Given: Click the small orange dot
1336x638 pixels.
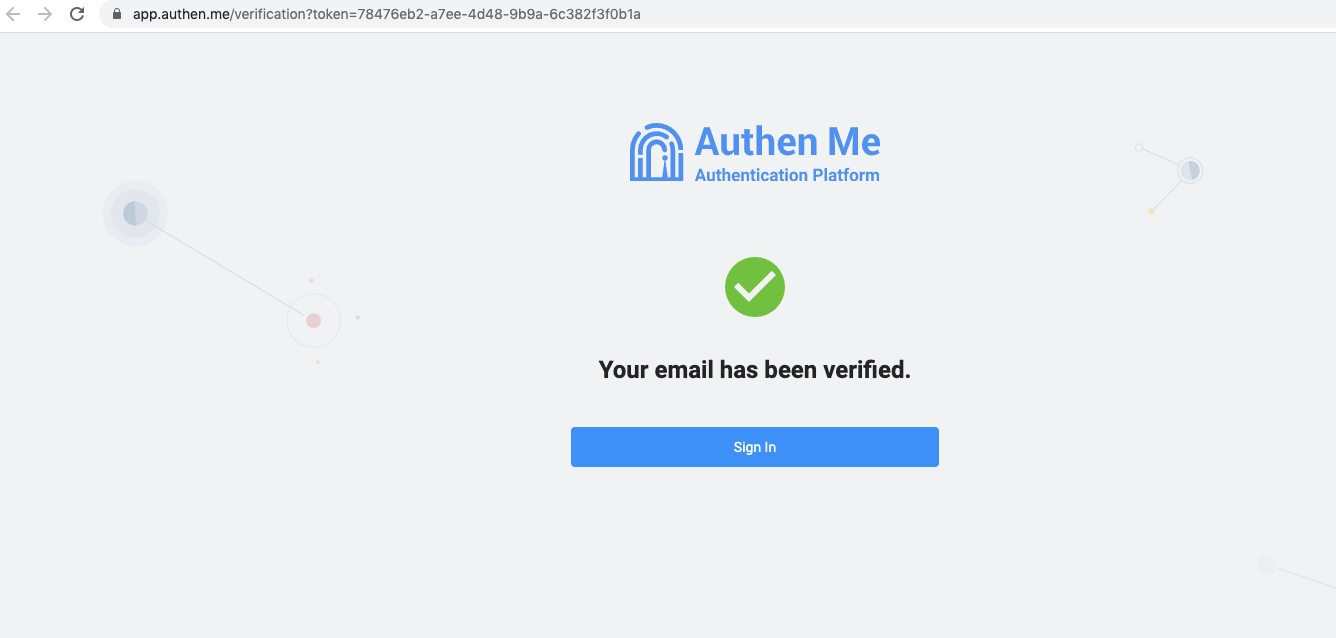Looking at the screenshot, I should point(1151,211).
